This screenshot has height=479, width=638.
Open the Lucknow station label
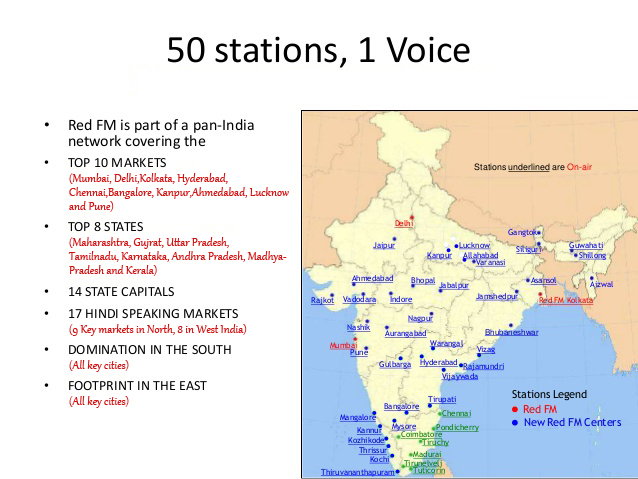pyautogui.click(x=474, y=245)
